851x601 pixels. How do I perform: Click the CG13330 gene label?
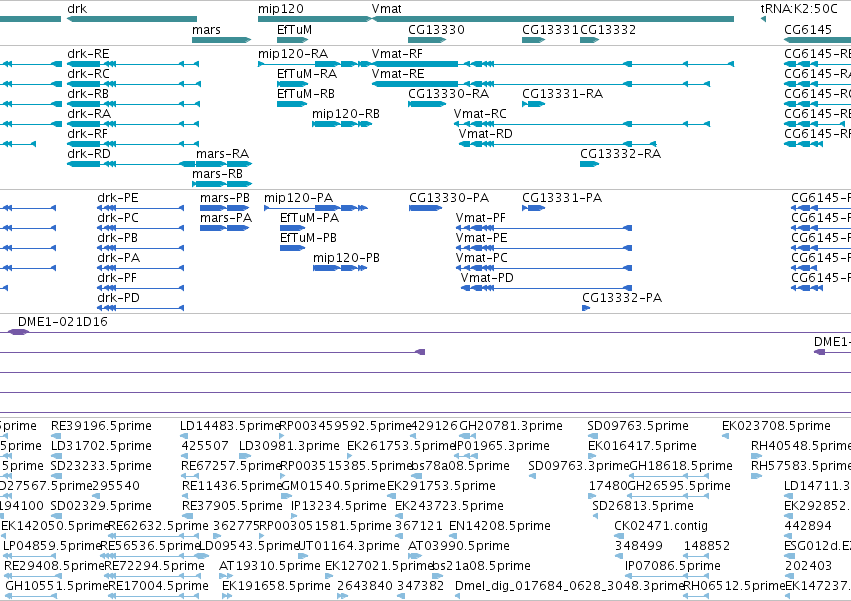(x=436, y=29)
